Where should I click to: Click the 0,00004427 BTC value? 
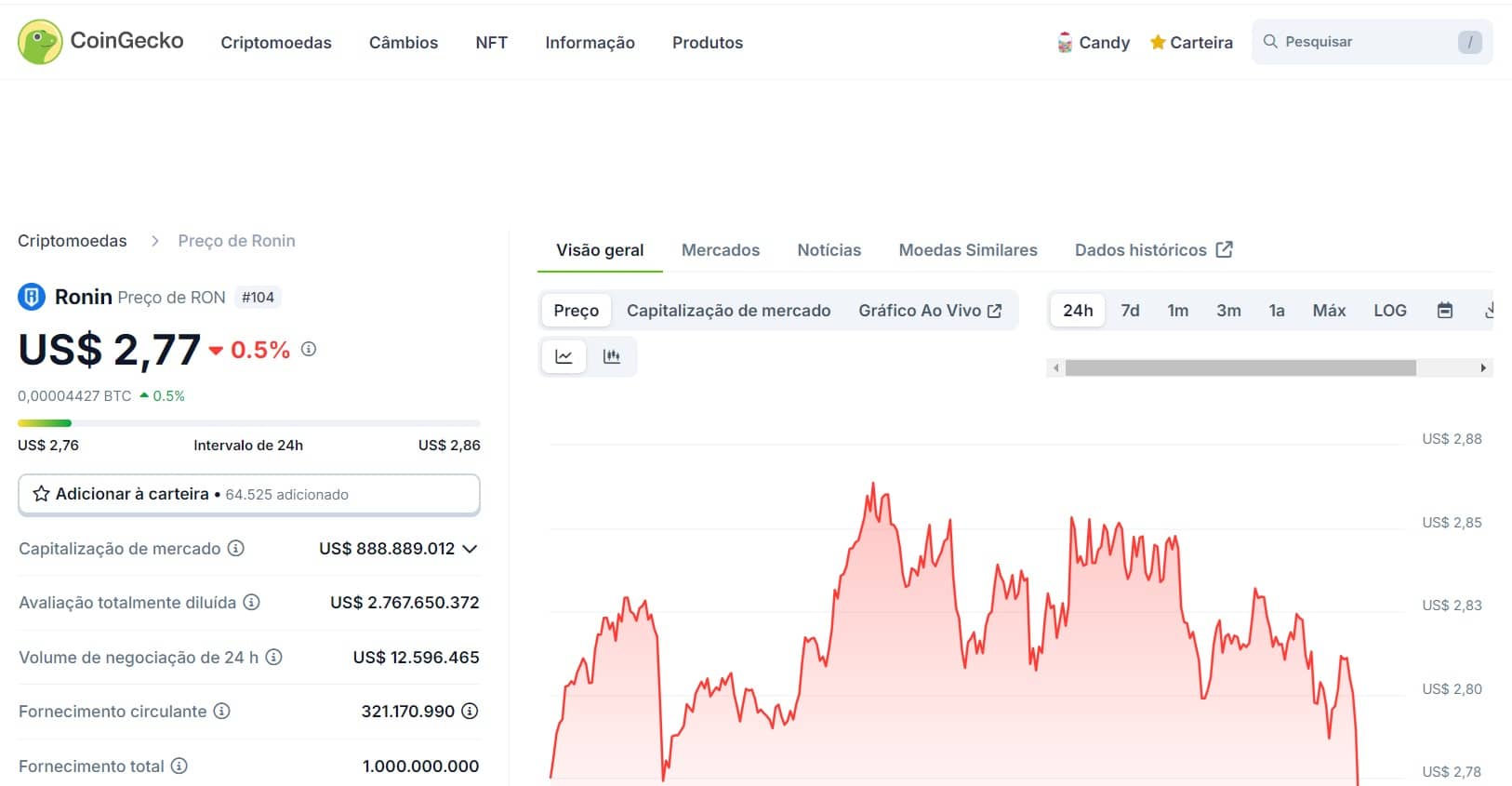click(x=74, y=396)
